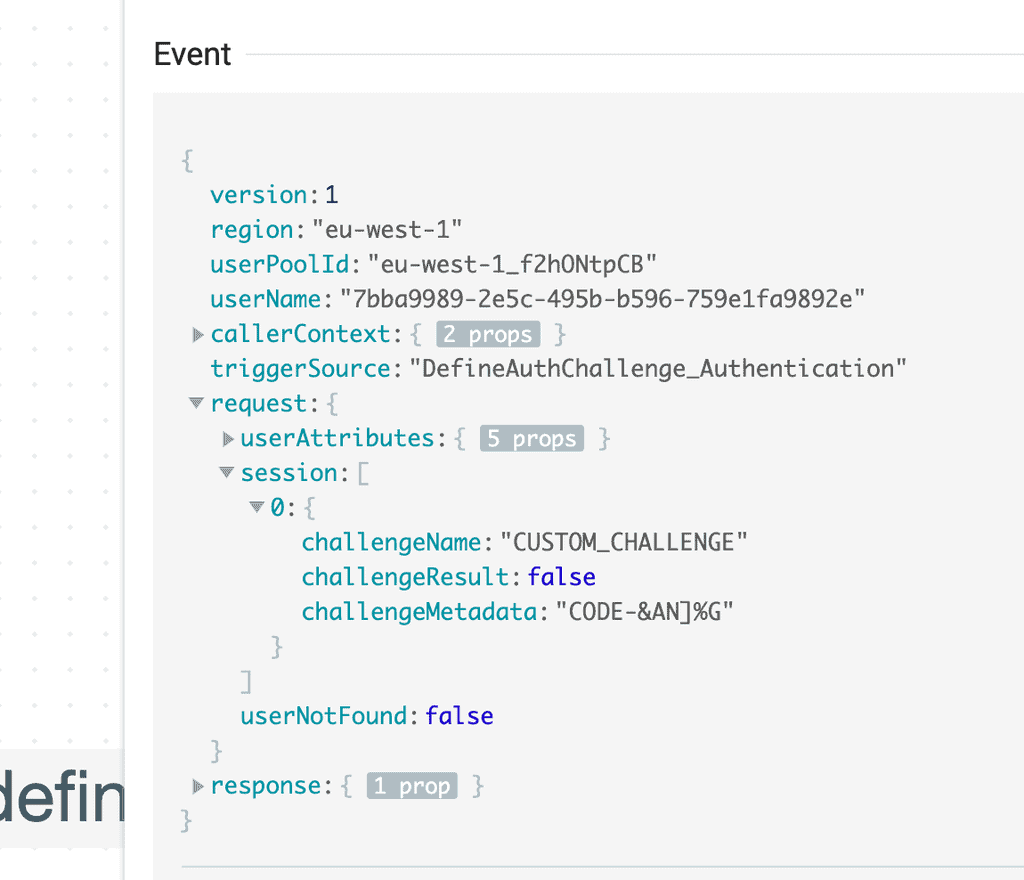Collapse the request object triangle
This screenshot has height=880, width=1024.
click(x=196, y=404)
